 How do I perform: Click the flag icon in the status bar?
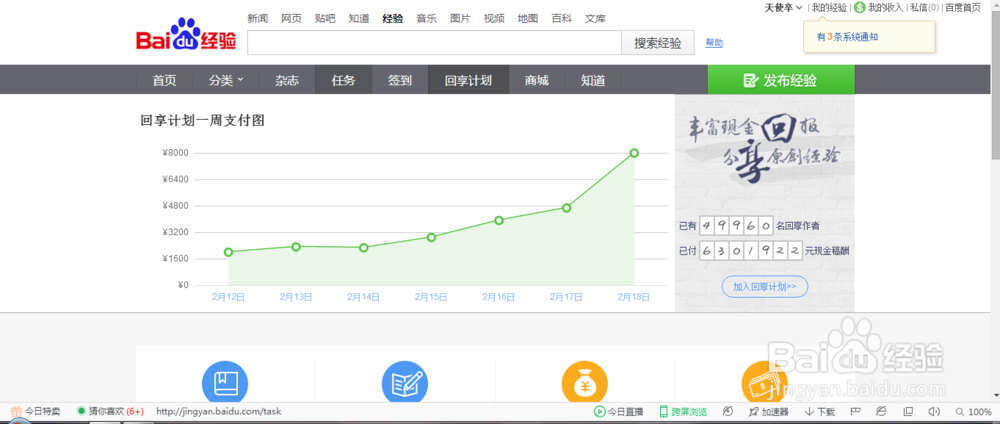coord(857,411)
